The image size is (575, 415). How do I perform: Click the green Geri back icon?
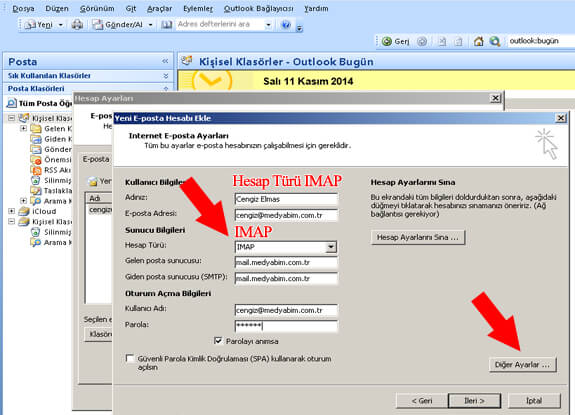[387, 41]
